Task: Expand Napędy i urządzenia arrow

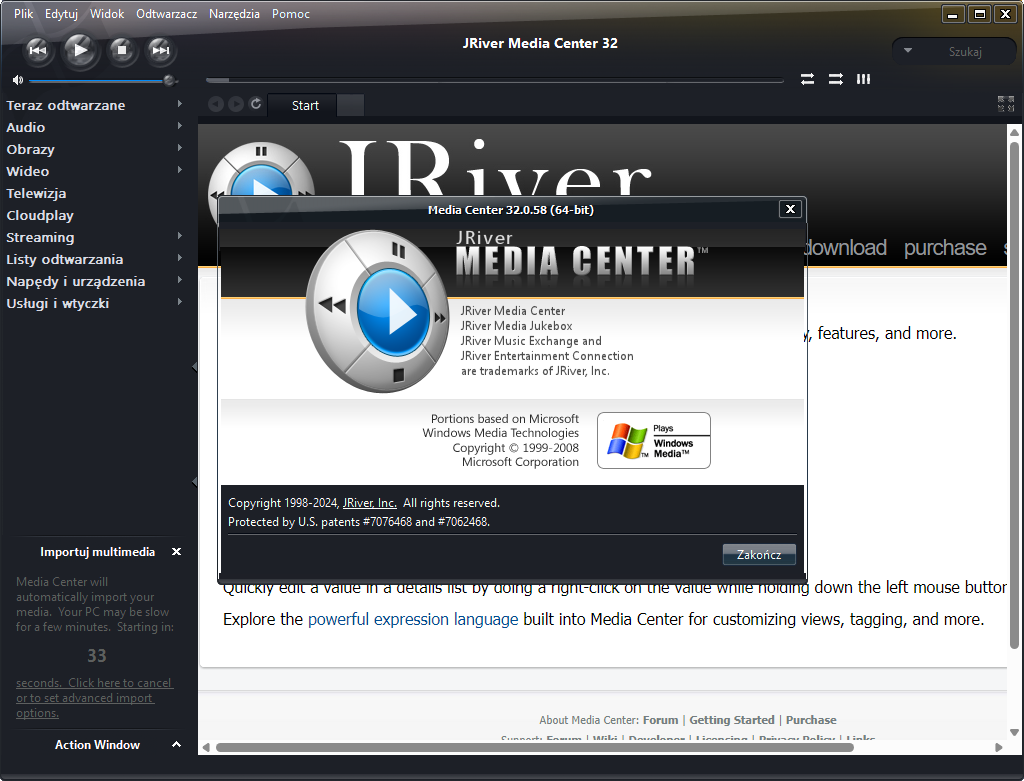Action: tap(180, 280)
